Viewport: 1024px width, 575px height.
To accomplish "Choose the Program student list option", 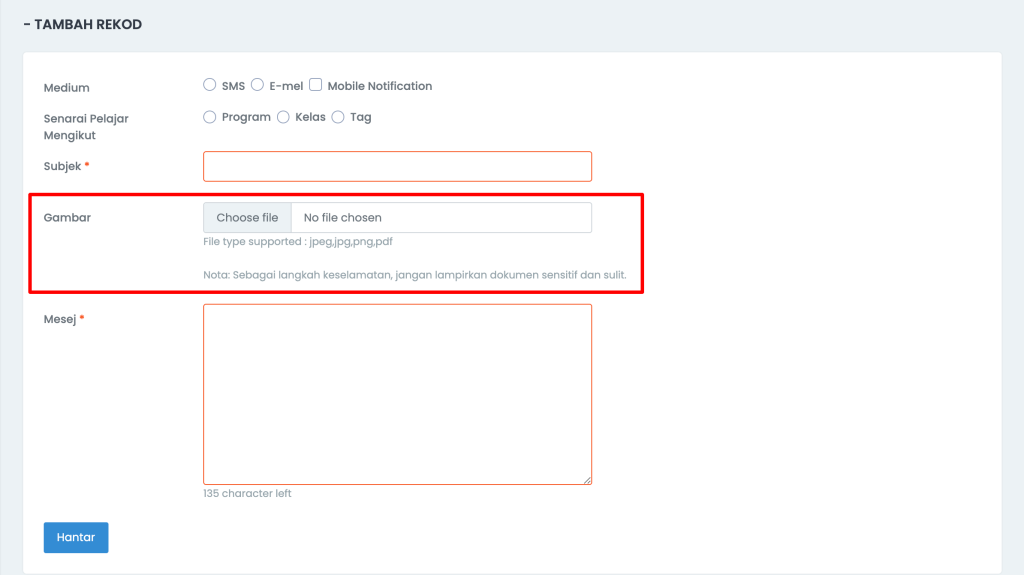I will pos(210,117).
